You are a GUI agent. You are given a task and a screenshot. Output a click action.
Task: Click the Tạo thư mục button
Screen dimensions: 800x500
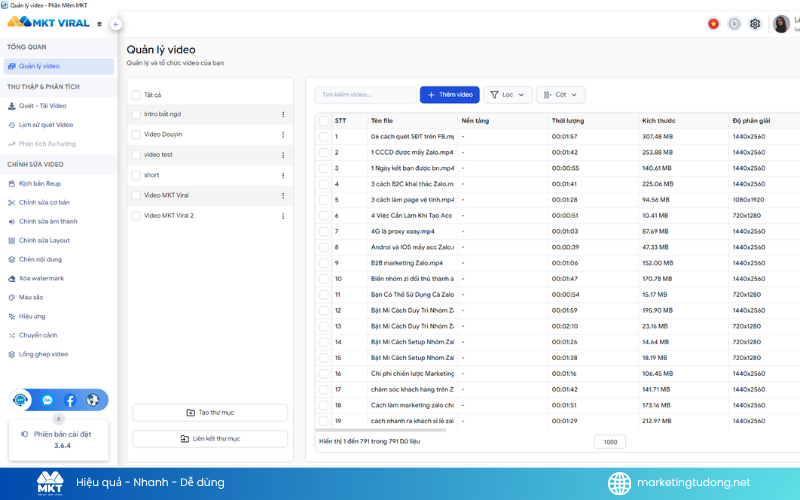tap(210, 413)
